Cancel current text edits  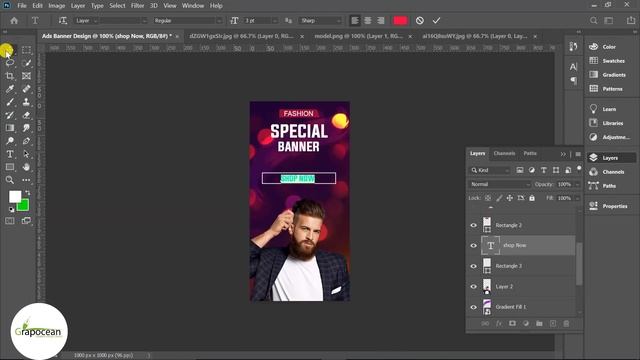click(420, 20)
